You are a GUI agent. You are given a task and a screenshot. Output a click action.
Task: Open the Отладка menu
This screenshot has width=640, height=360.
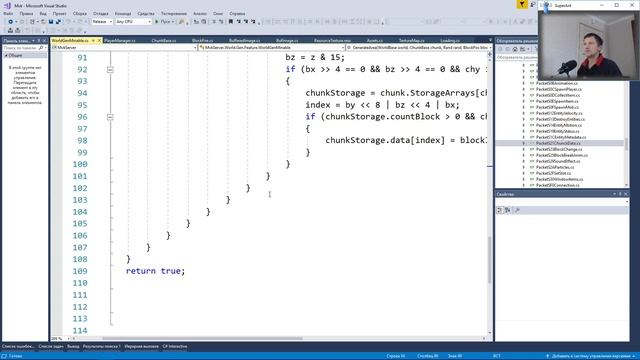(101, 13)
